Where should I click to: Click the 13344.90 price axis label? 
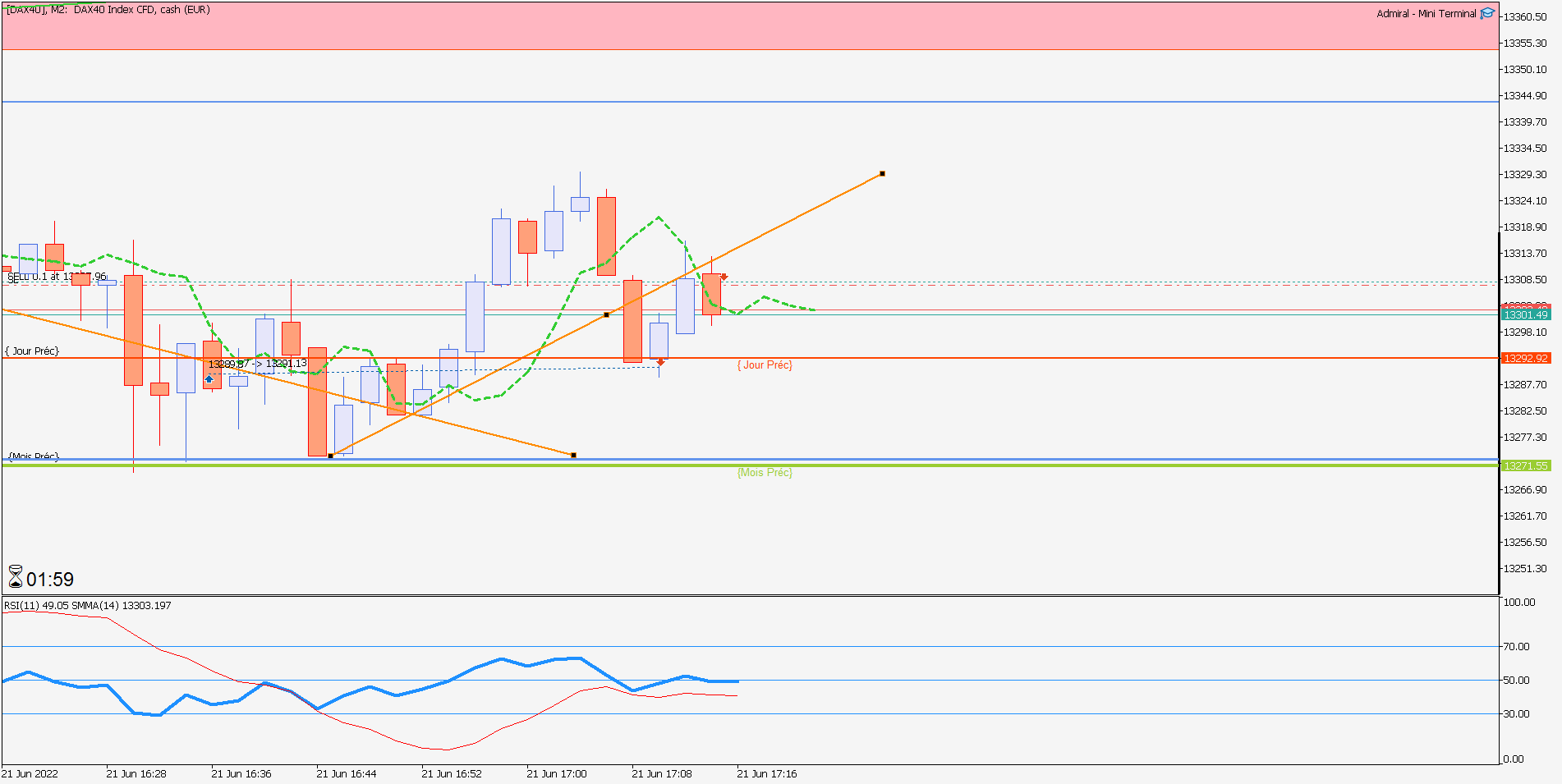point(1525,95)
